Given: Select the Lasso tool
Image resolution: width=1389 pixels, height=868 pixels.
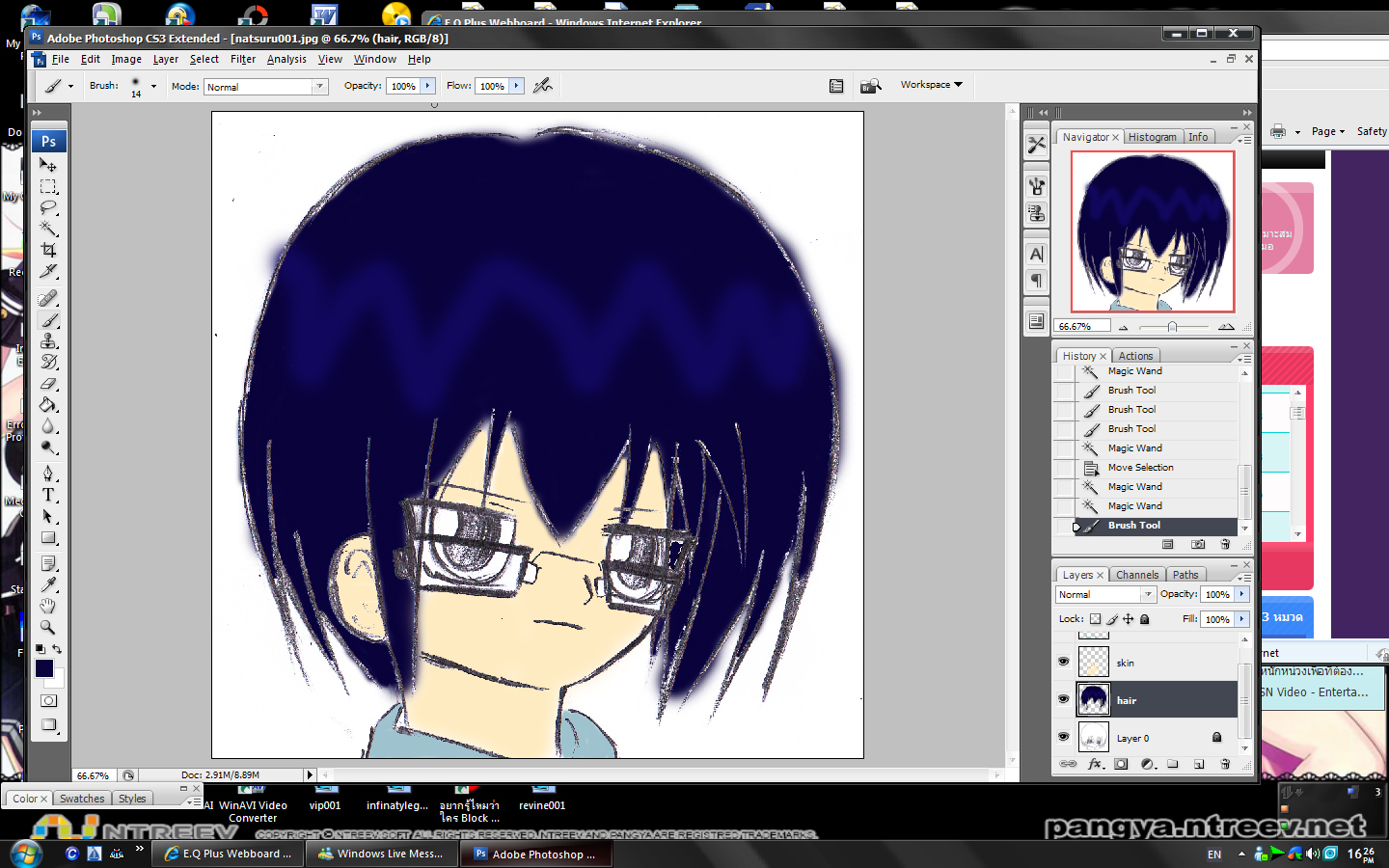Looking at the screenshot, I should [48, 207].
